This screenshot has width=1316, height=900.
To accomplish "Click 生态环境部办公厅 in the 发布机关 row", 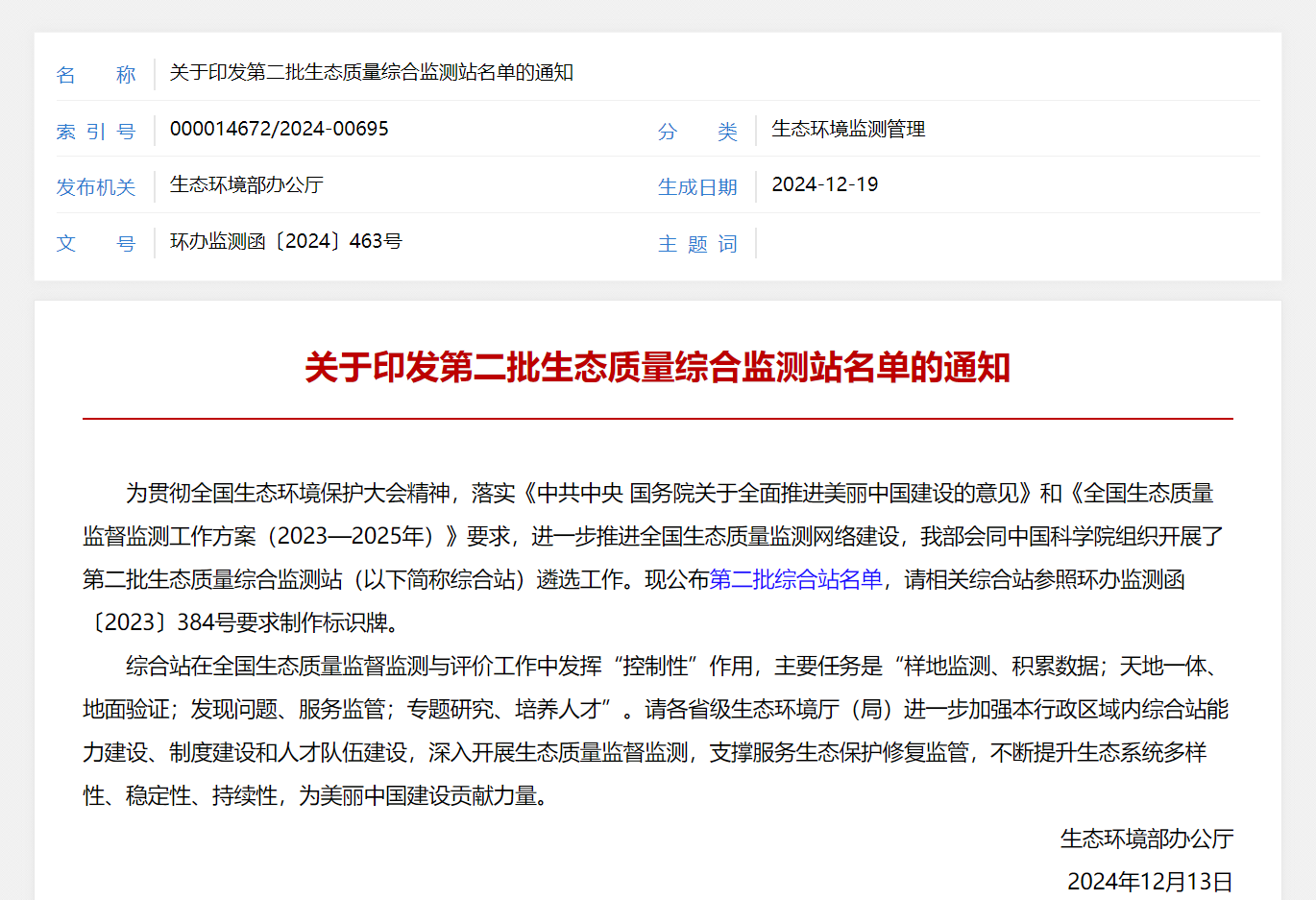I will (246, 184).
